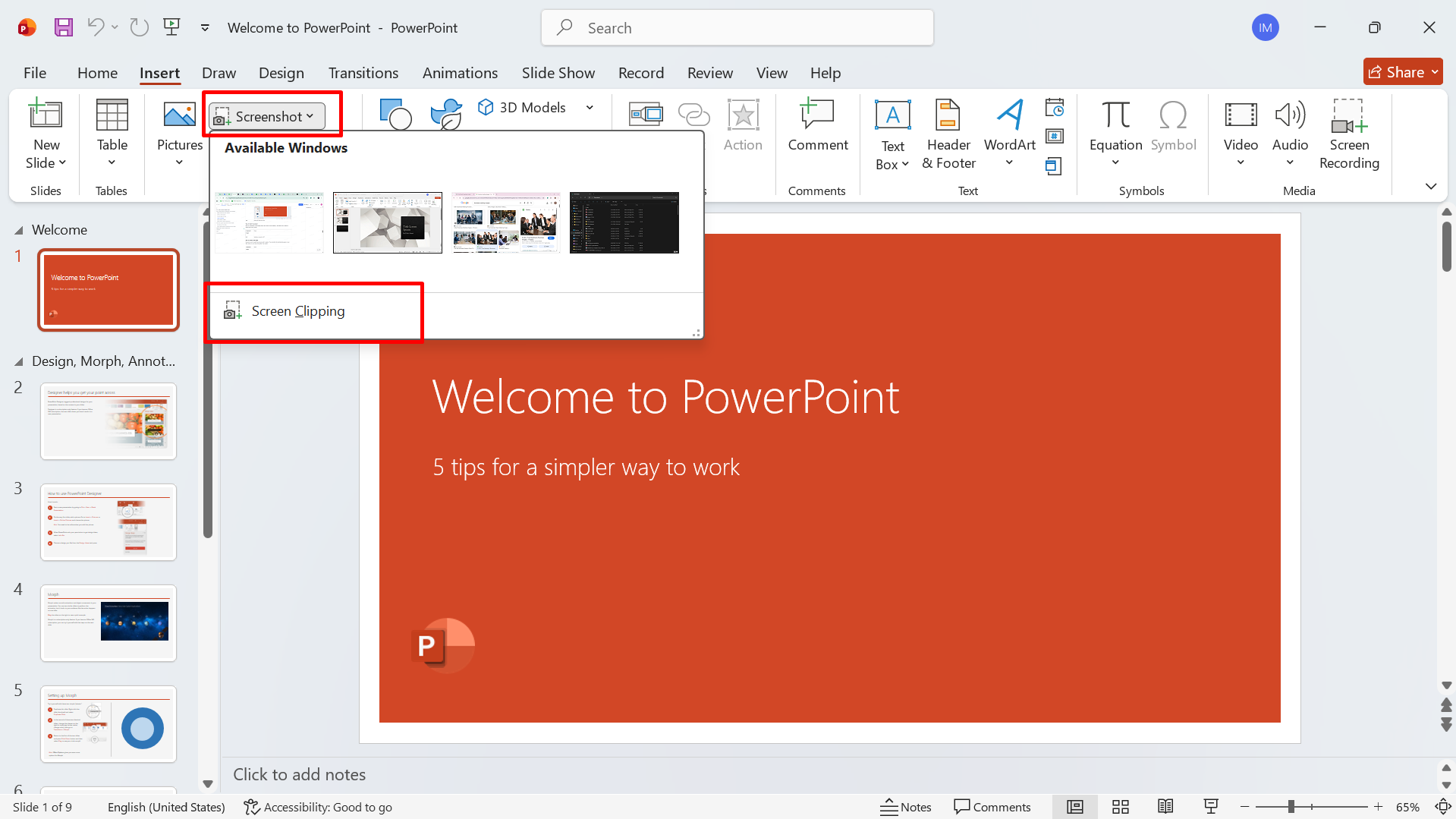Click the Save icon in title bar
The width and height of the screenshot is (1456, 819).
coord(64,28)
